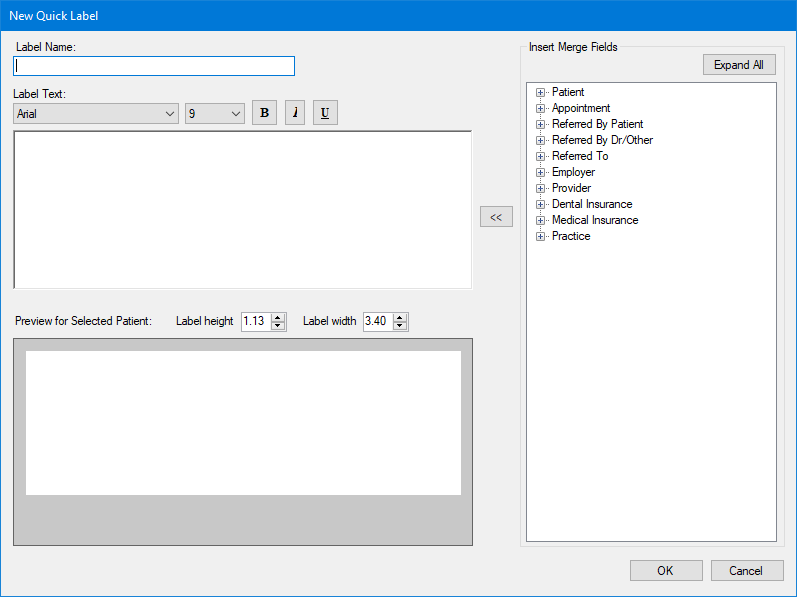Increase label width with up arrow
The image size is (797, 597).
pos(400,317)
